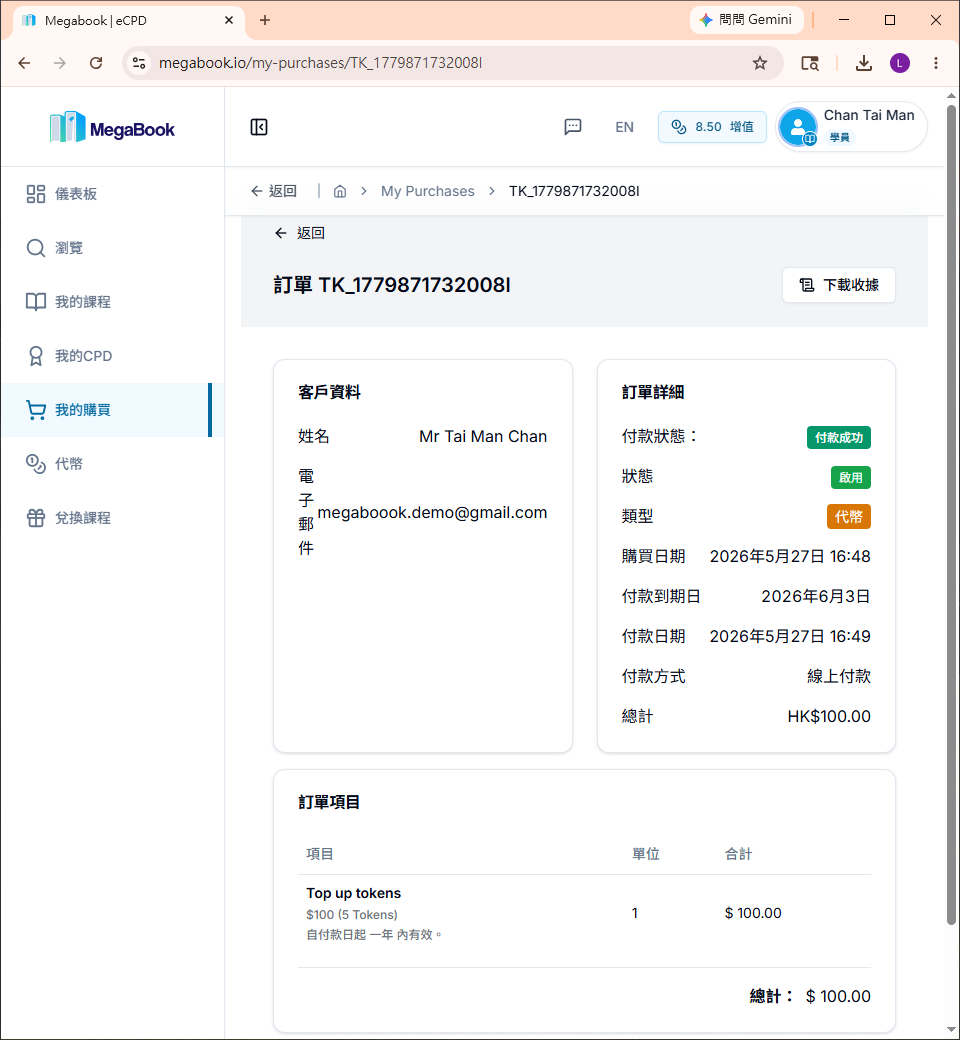The image size is (960, 1040).
Task: Open 兌換課程 redeem in sidebar
Action: [112, 518]
